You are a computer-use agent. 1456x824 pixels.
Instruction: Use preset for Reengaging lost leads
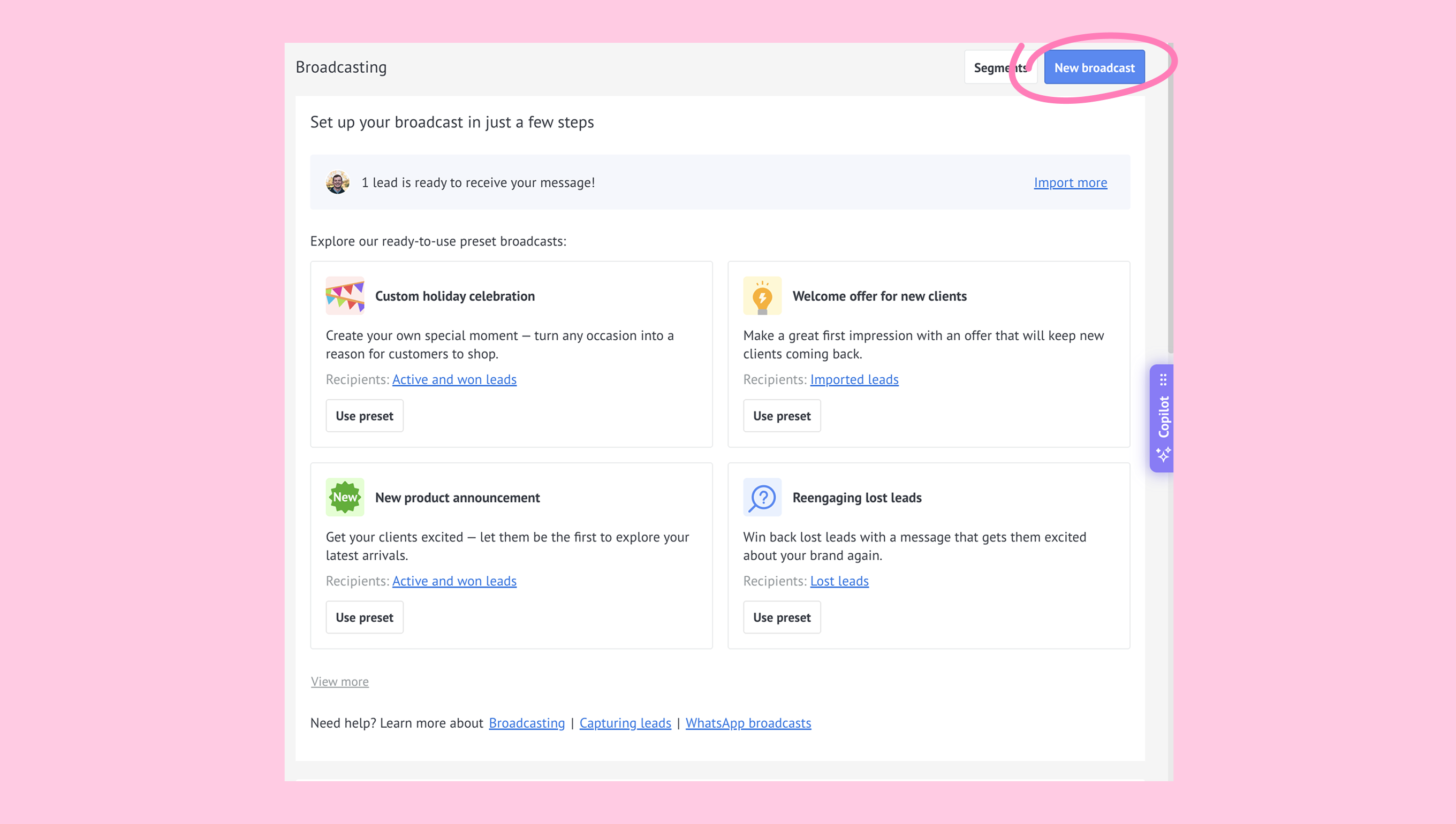tap(781, 617)
